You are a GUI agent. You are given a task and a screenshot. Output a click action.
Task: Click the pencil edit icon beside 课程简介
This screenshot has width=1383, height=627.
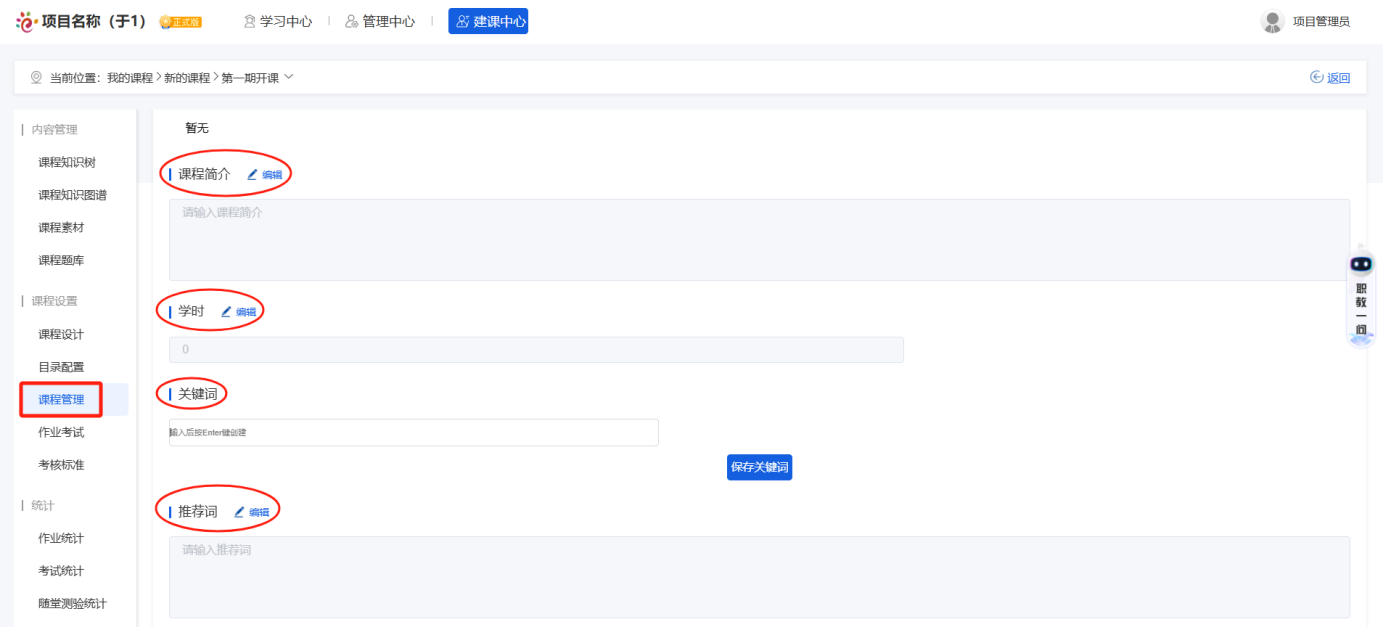[x=253, y=174]
